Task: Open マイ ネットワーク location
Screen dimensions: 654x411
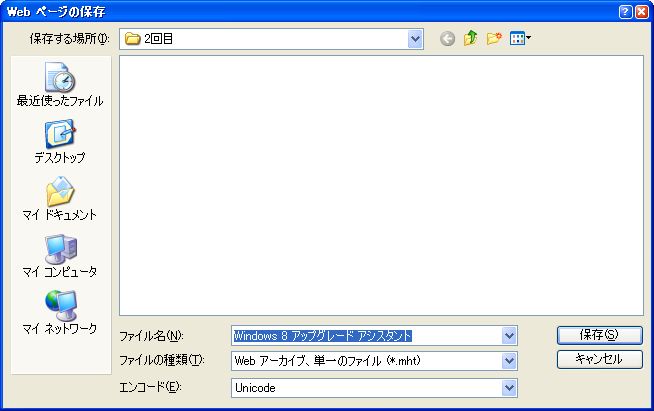Action: tap(60, 313)
